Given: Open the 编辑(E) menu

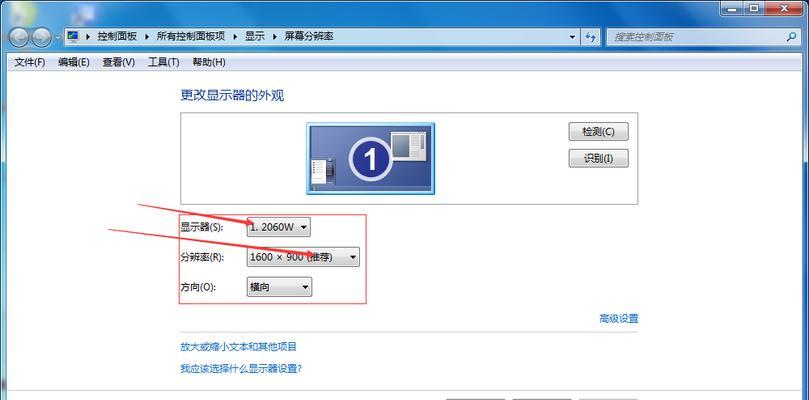Looking at the screenshot, I should pyautogui.click(x=74, y=62).
